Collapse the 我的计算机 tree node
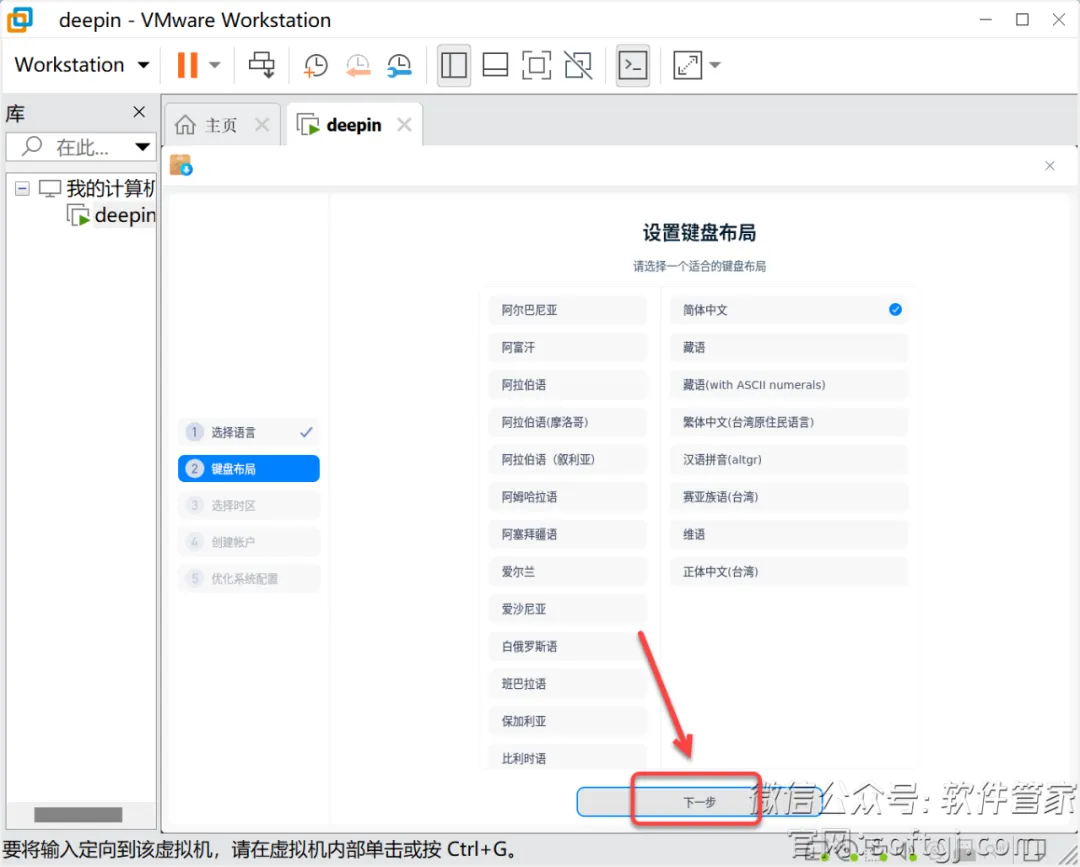Viewport: 1080px width, 867px height. (x=22, y=188)
